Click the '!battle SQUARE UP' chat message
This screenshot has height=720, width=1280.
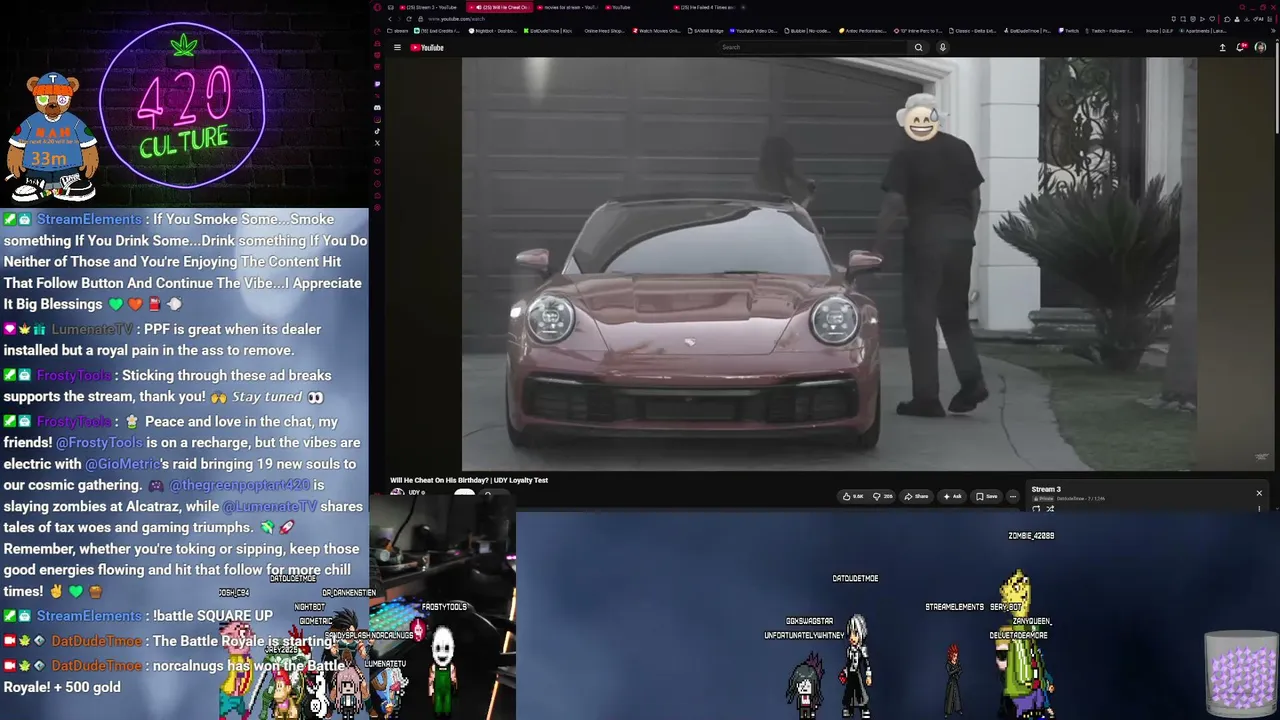(x=212, y=616)
